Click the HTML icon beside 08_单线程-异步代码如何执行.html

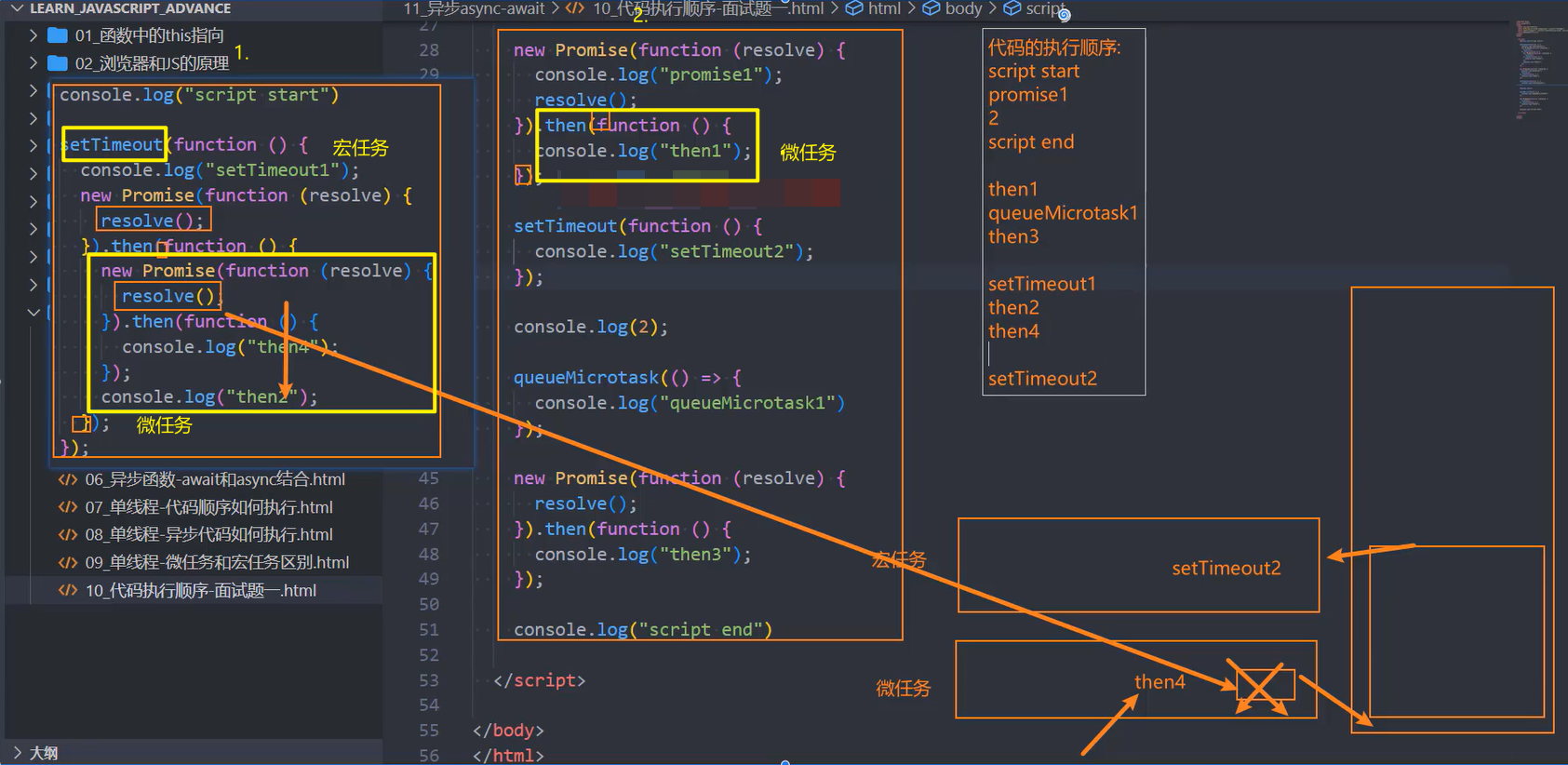pos(68,534)
